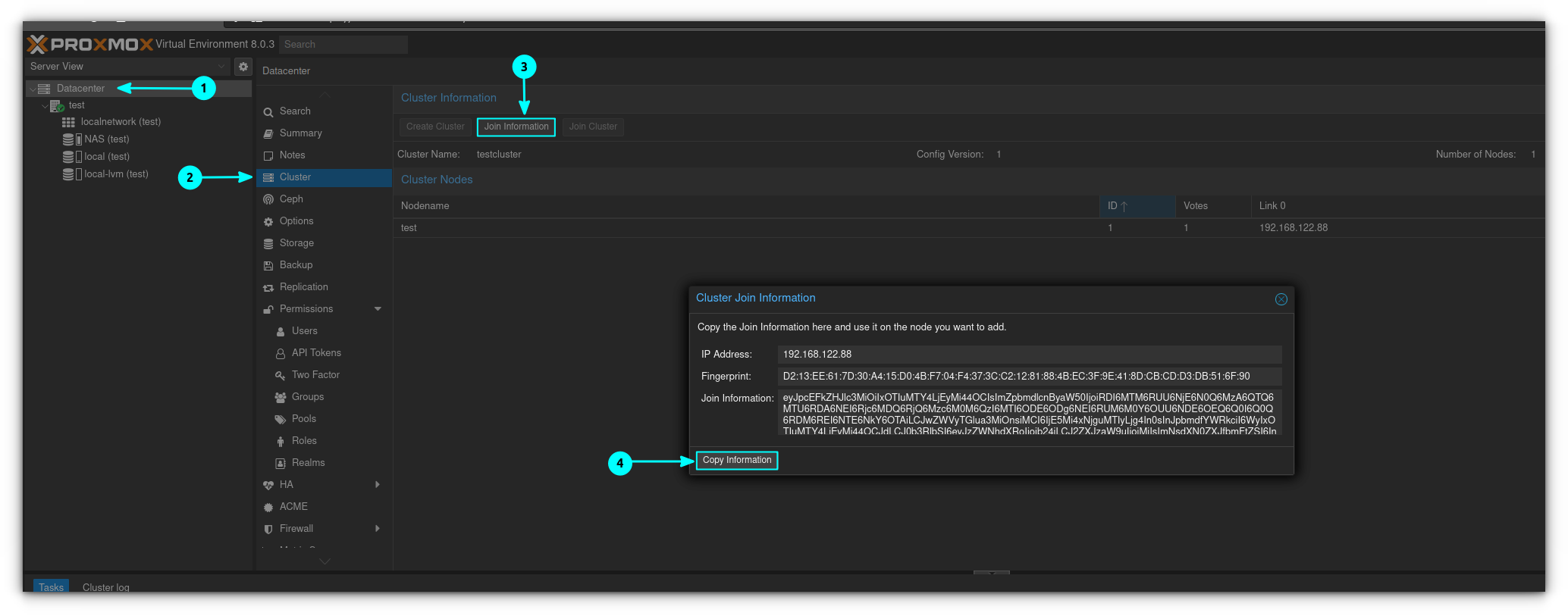Click the Nodename column header
Viewport: 1568px width, 616px height.
tap(747, 206)
